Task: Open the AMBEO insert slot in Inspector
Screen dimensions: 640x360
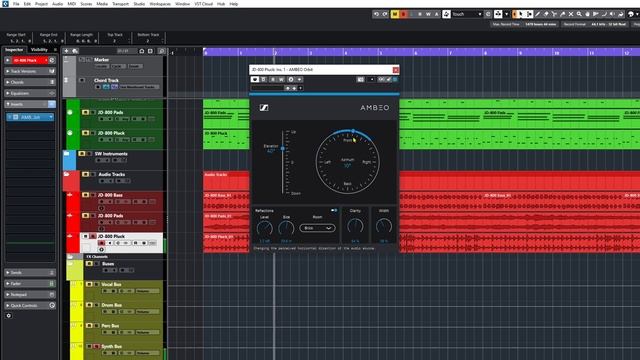Action: (x=31, y=117)
